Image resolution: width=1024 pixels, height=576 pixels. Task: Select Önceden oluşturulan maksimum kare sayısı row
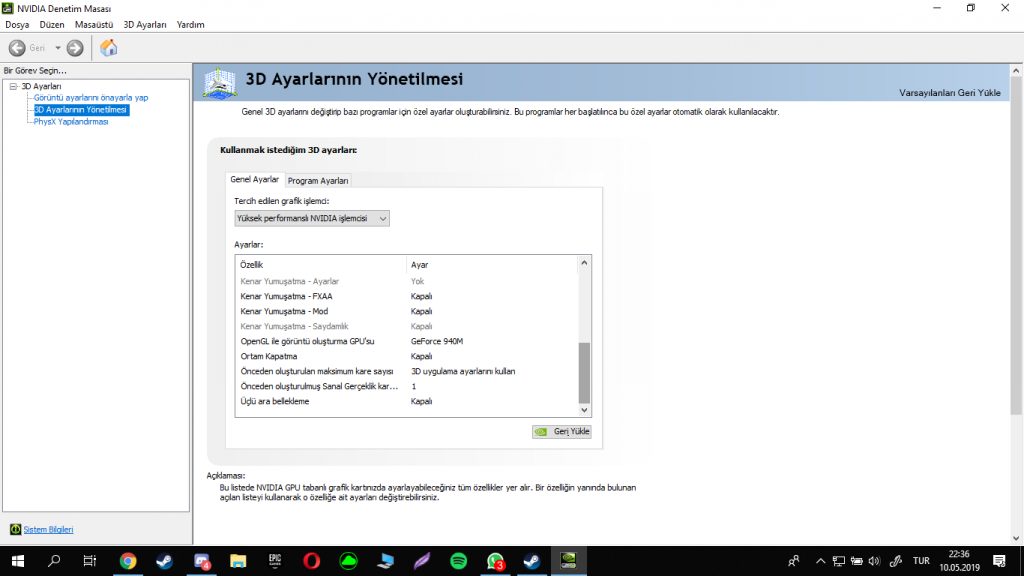tap(406, 372)
